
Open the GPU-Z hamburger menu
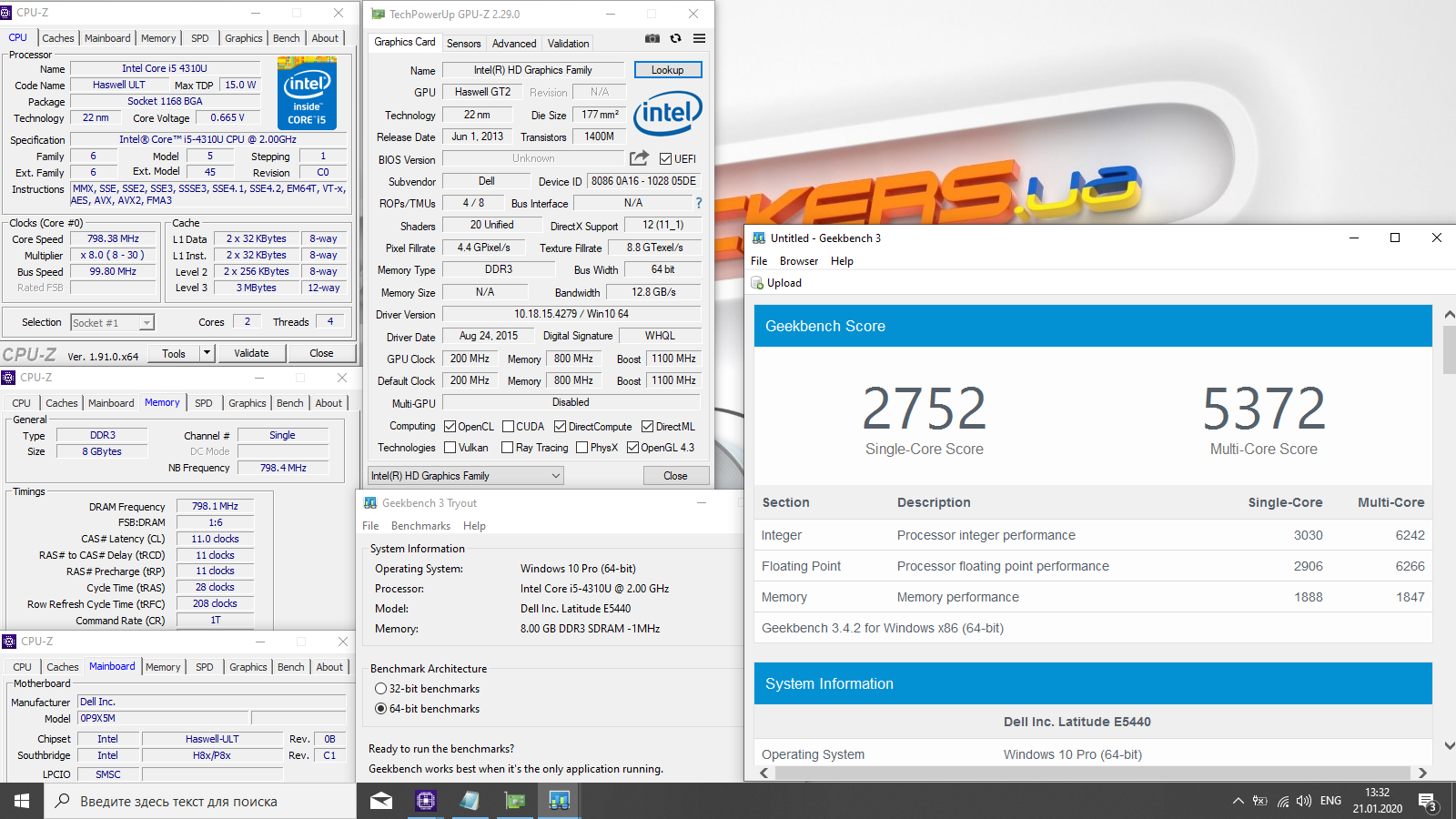[x=699, y=38]
